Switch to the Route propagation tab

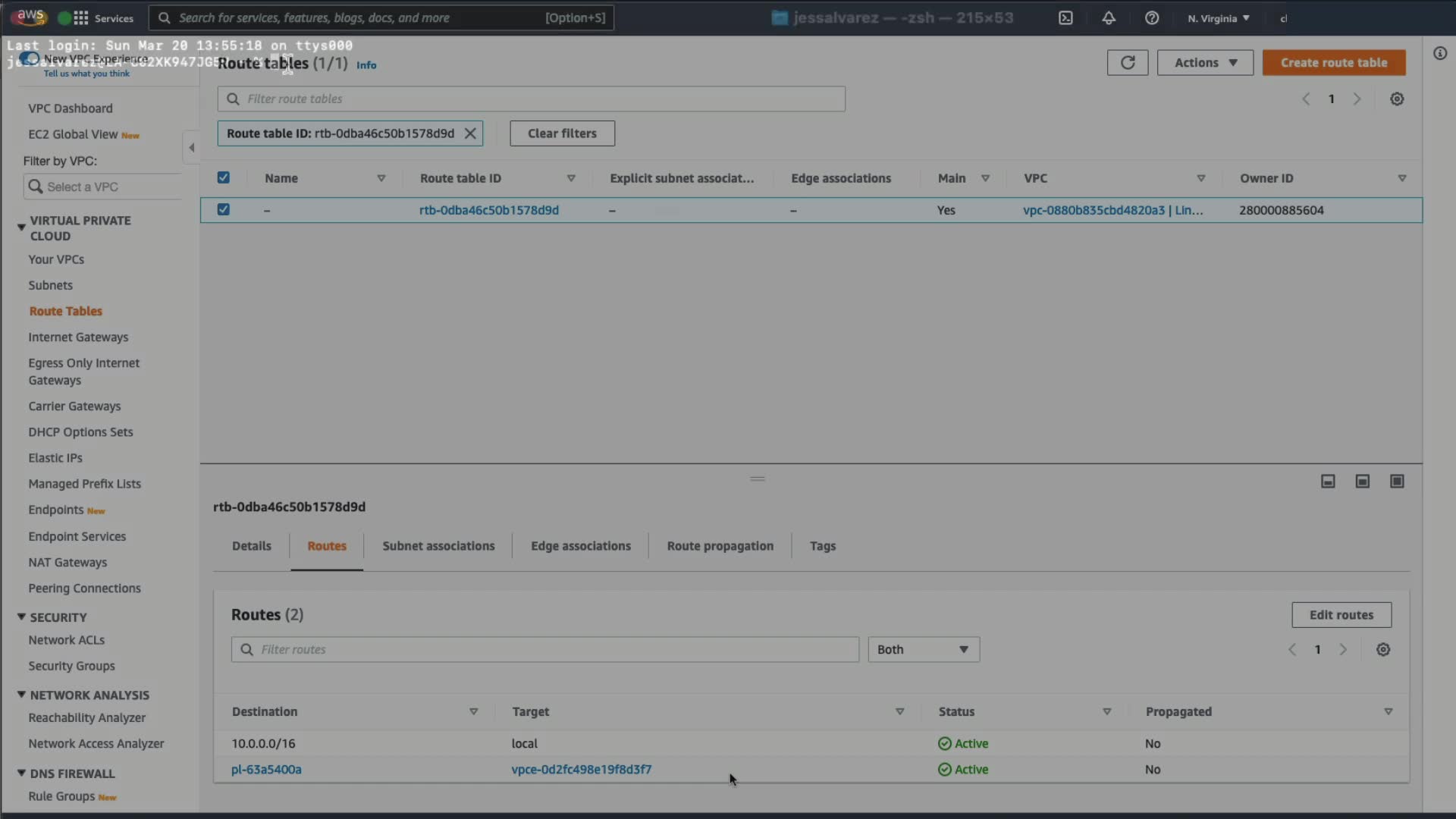tap(720, 546)
